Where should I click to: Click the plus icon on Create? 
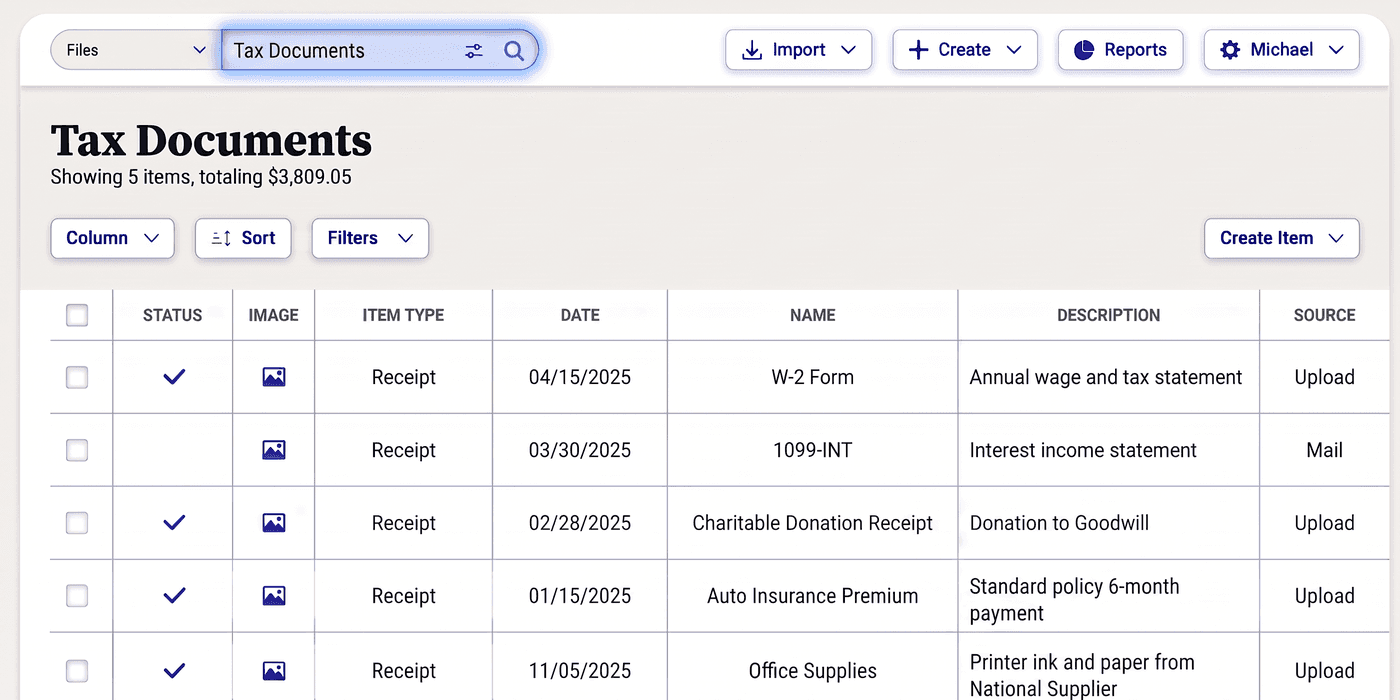[918, 50]
